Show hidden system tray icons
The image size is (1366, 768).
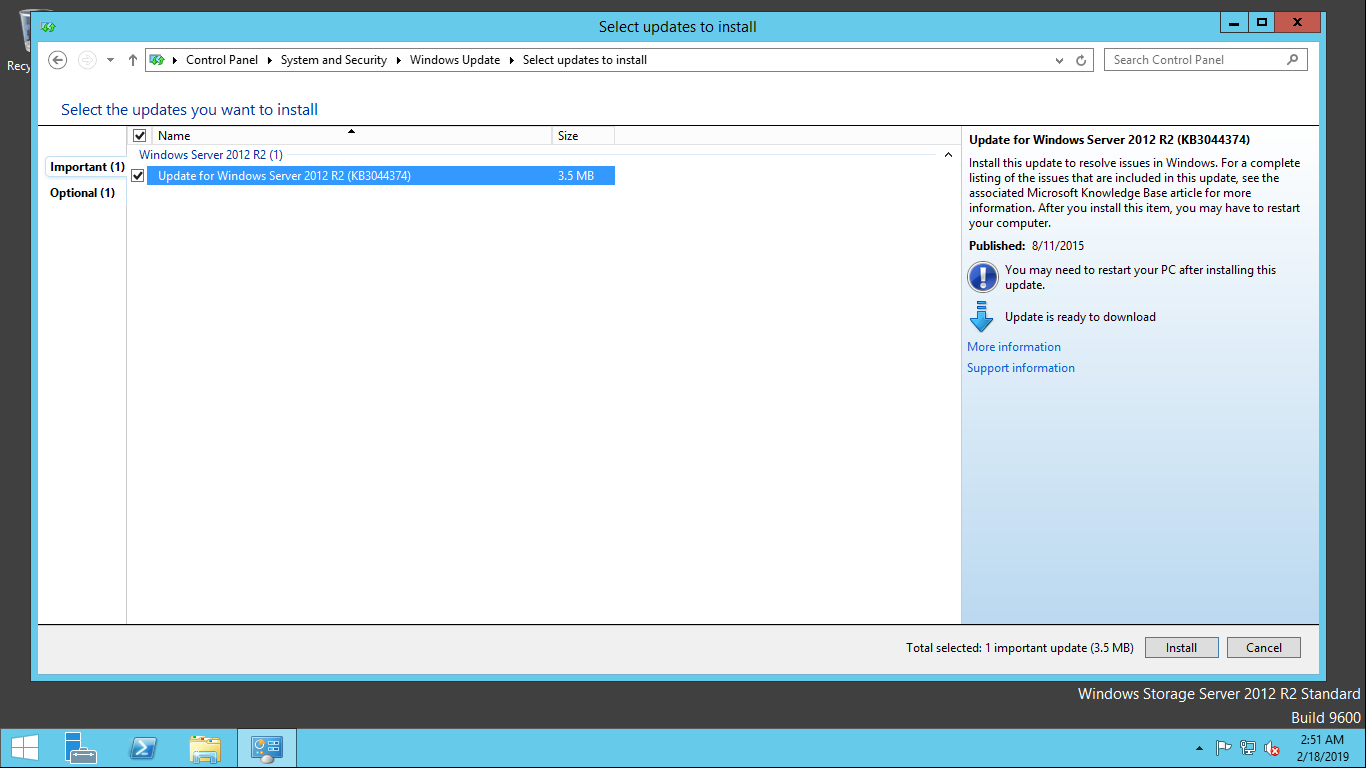coord(1200,748)
